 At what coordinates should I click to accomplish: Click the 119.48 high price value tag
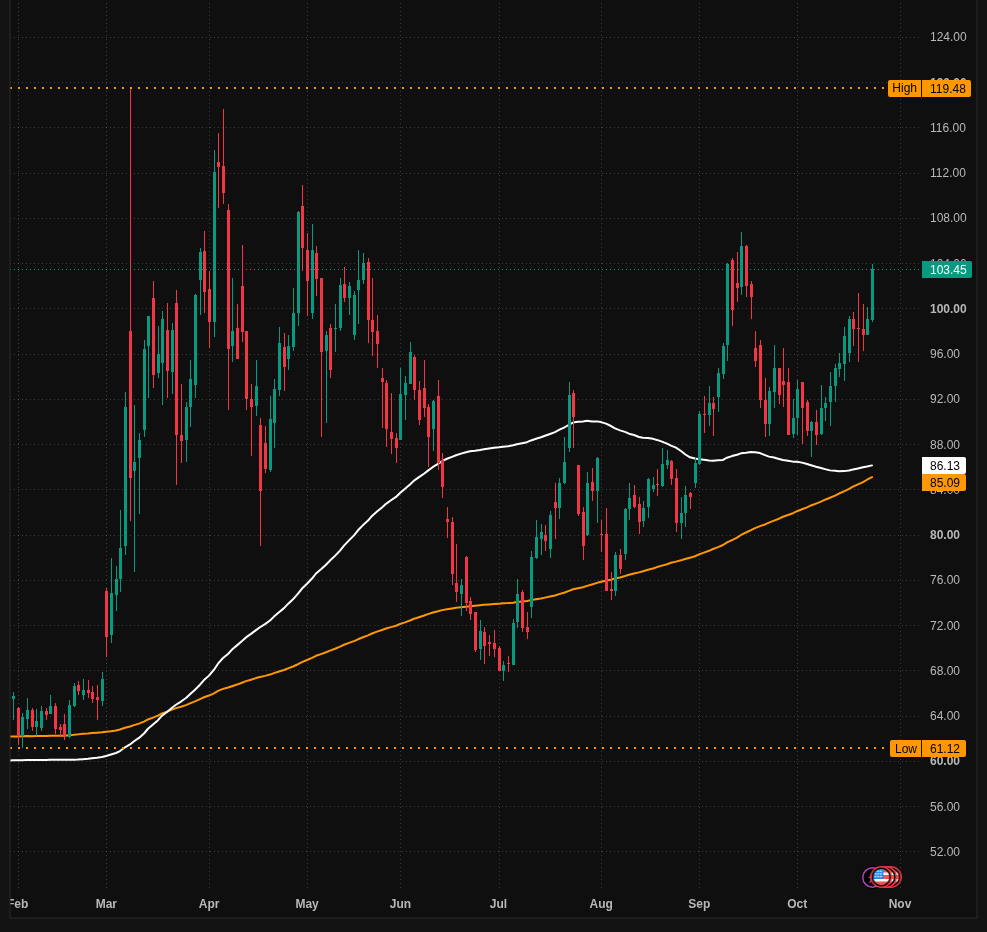tap(946, 88)
